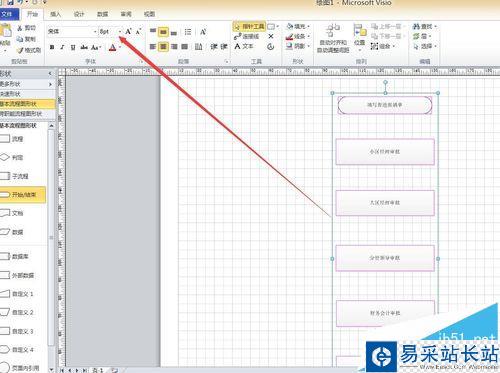
Task: Click the decrease indent icon
Action: tap(214, 47)
